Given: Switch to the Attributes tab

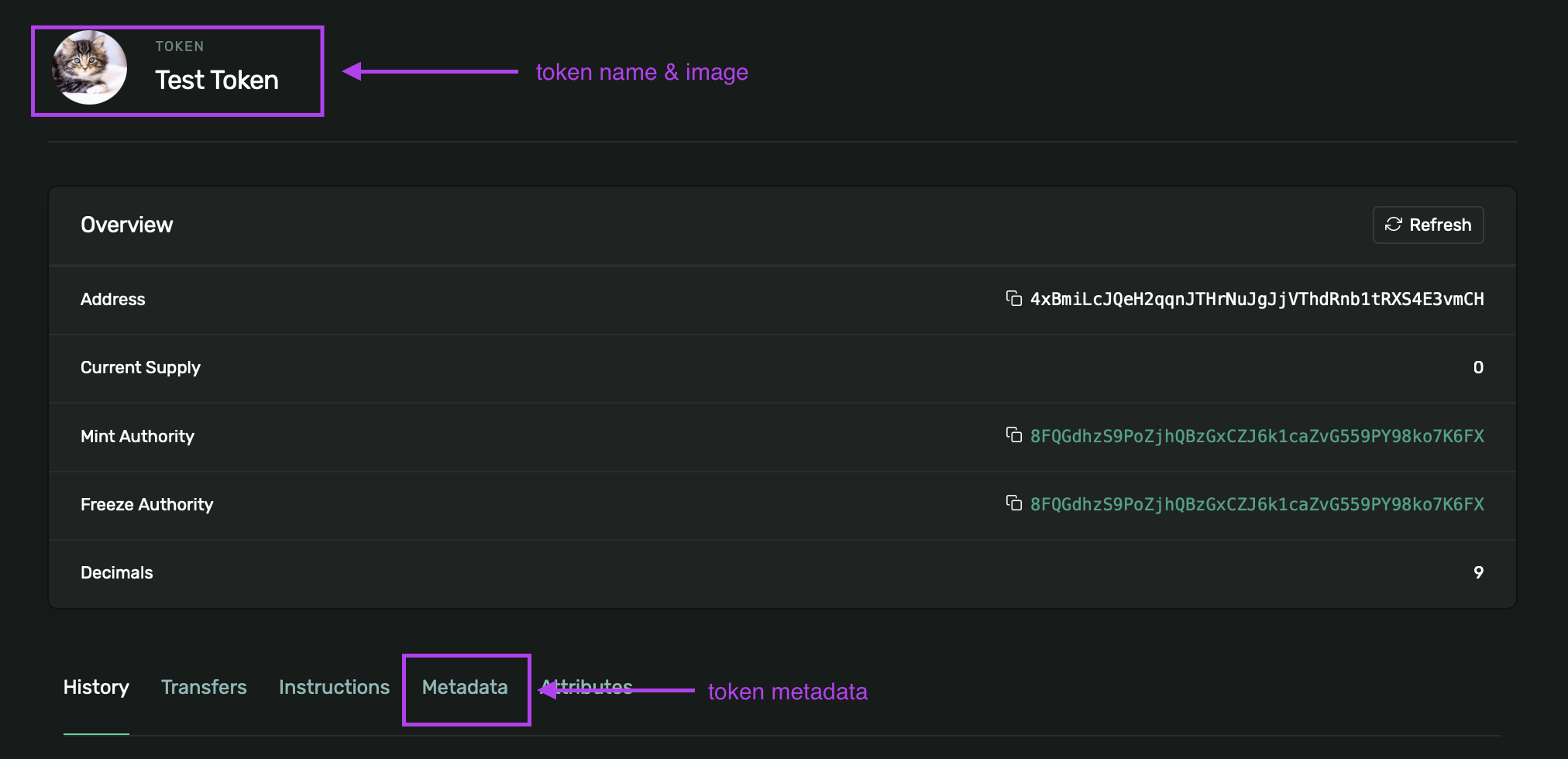Looking at the screenshot, I should click(x=586, y=688).
